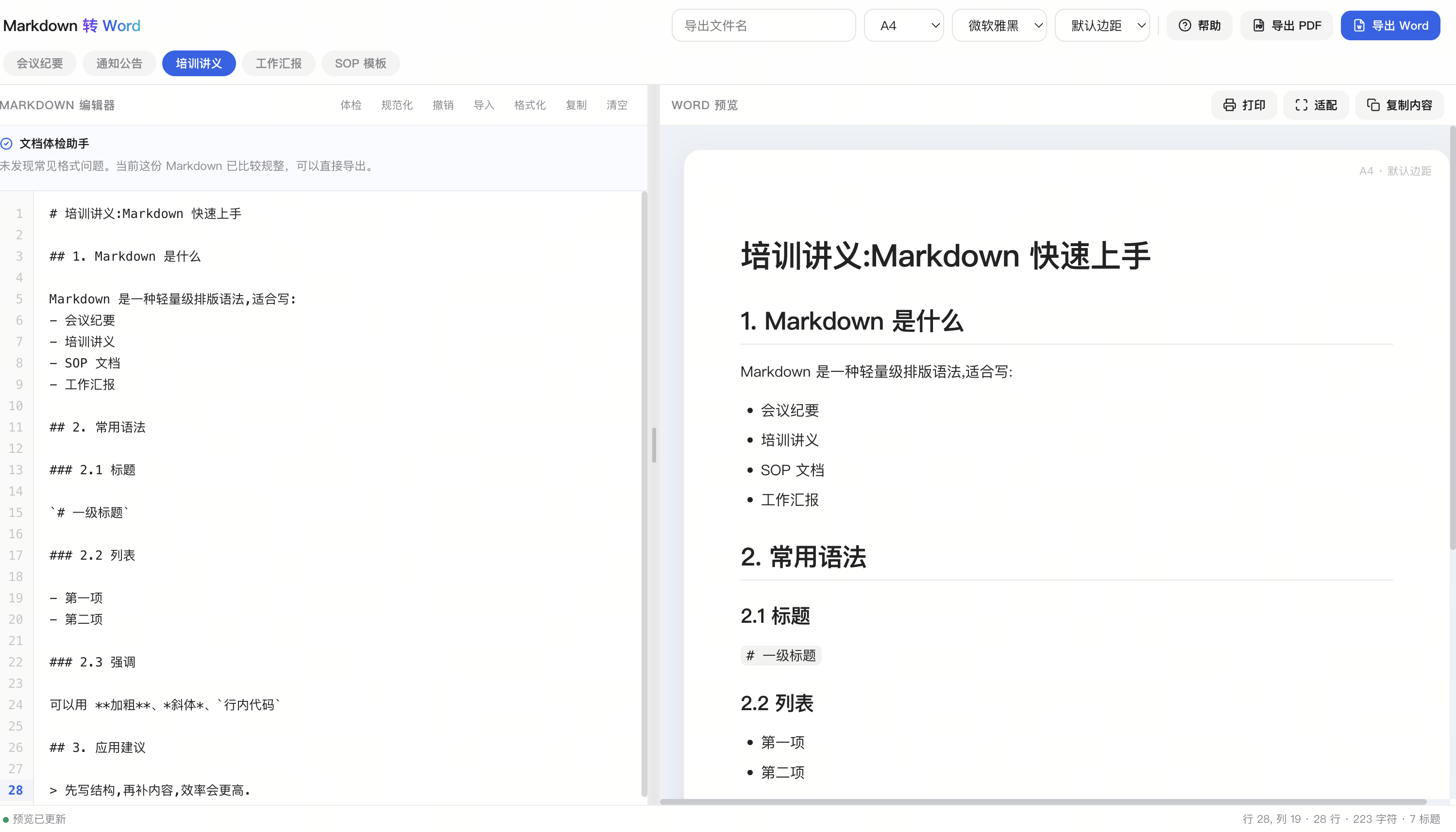Image resolution: width=1456 pixels, height=832 pixels.
Task: Click the Word document export icon
Action: click(1359, 26)
